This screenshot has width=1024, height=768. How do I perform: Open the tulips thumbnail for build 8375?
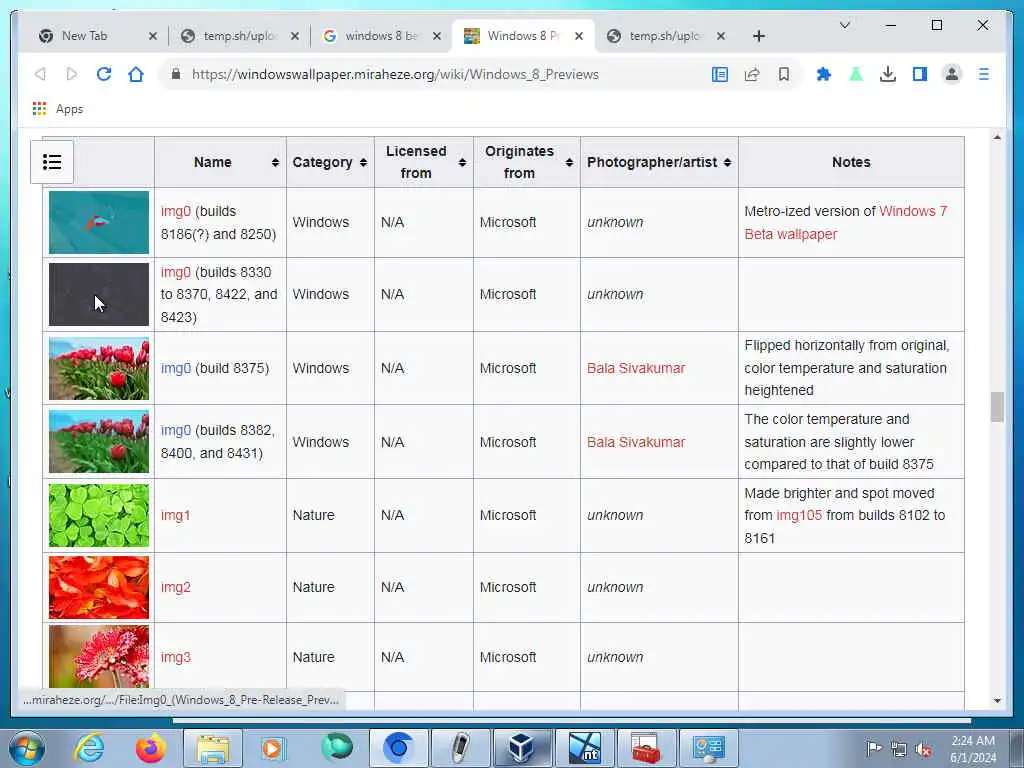[99, 368]
